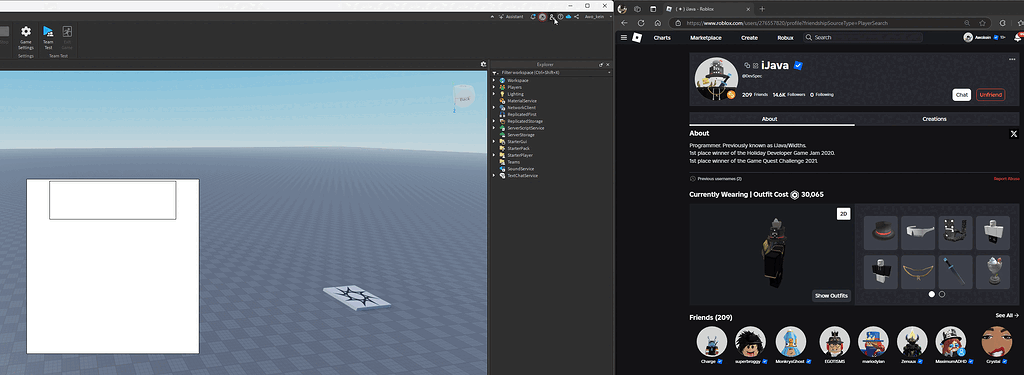The width and height of the screenshot is (1024, 375).
Task: Open the black top hat item thumbnail
Action: click(880, 233)
